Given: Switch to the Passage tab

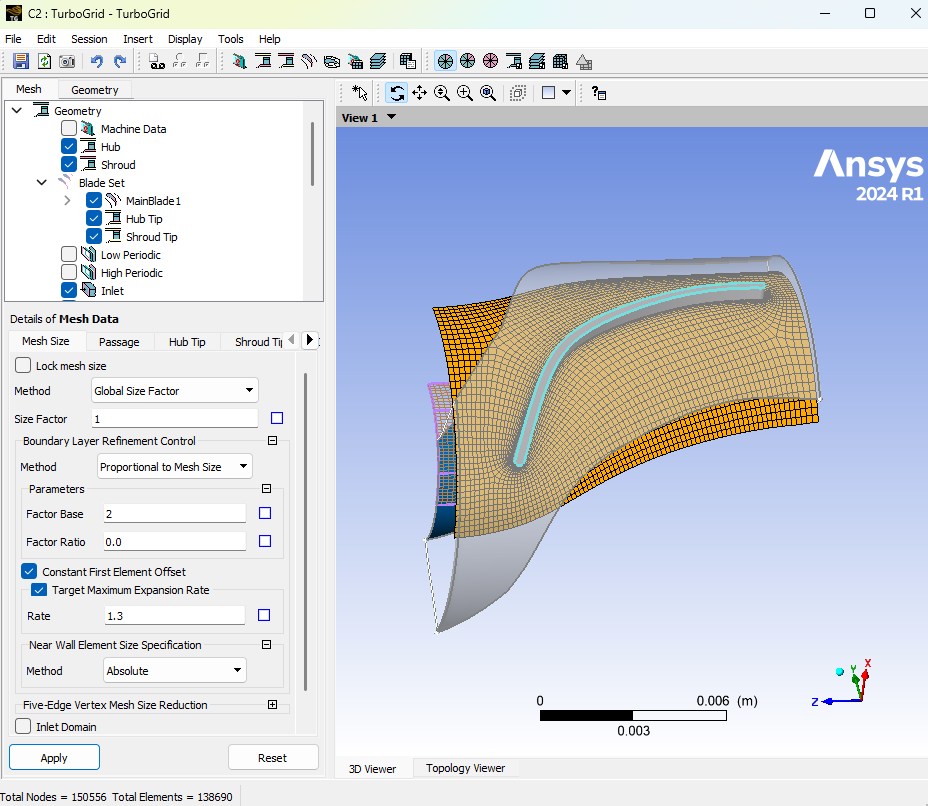Looking at the screenshot, I should point(119,342).
